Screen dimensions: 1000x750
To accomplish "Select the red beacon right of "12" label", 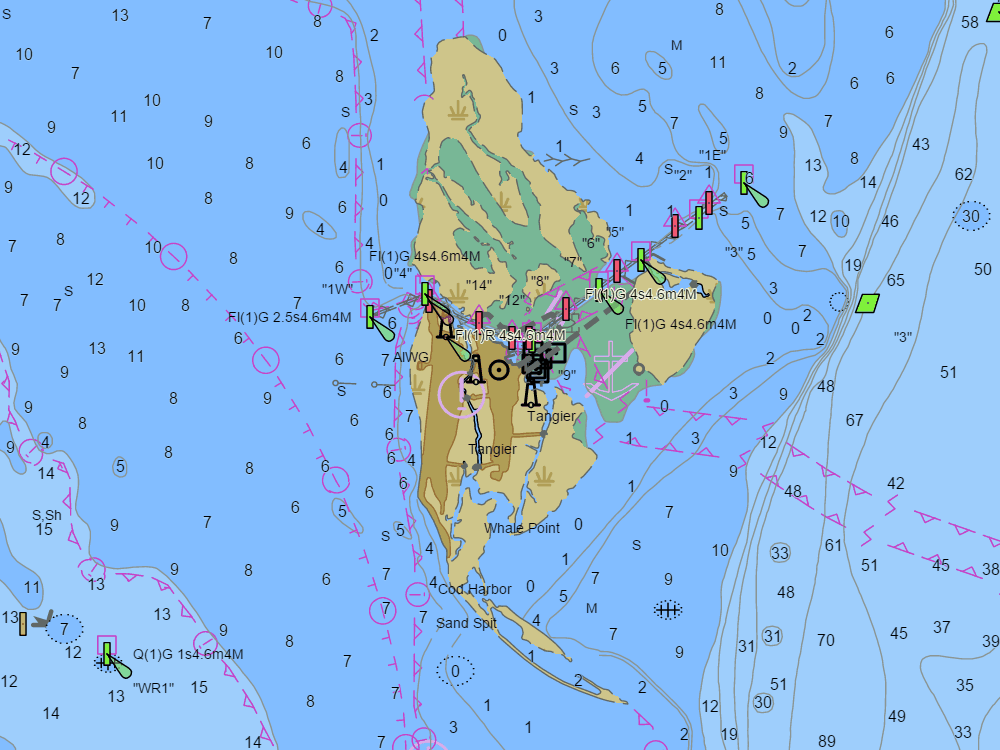I will (x=566, y=309).
